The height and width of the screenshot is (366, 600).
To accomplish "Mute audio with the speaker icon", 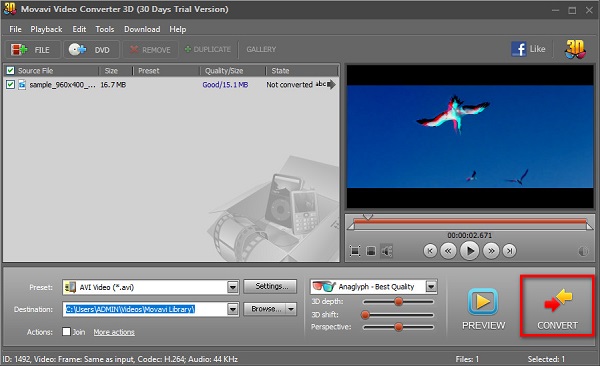I will (x=386, y=251).
